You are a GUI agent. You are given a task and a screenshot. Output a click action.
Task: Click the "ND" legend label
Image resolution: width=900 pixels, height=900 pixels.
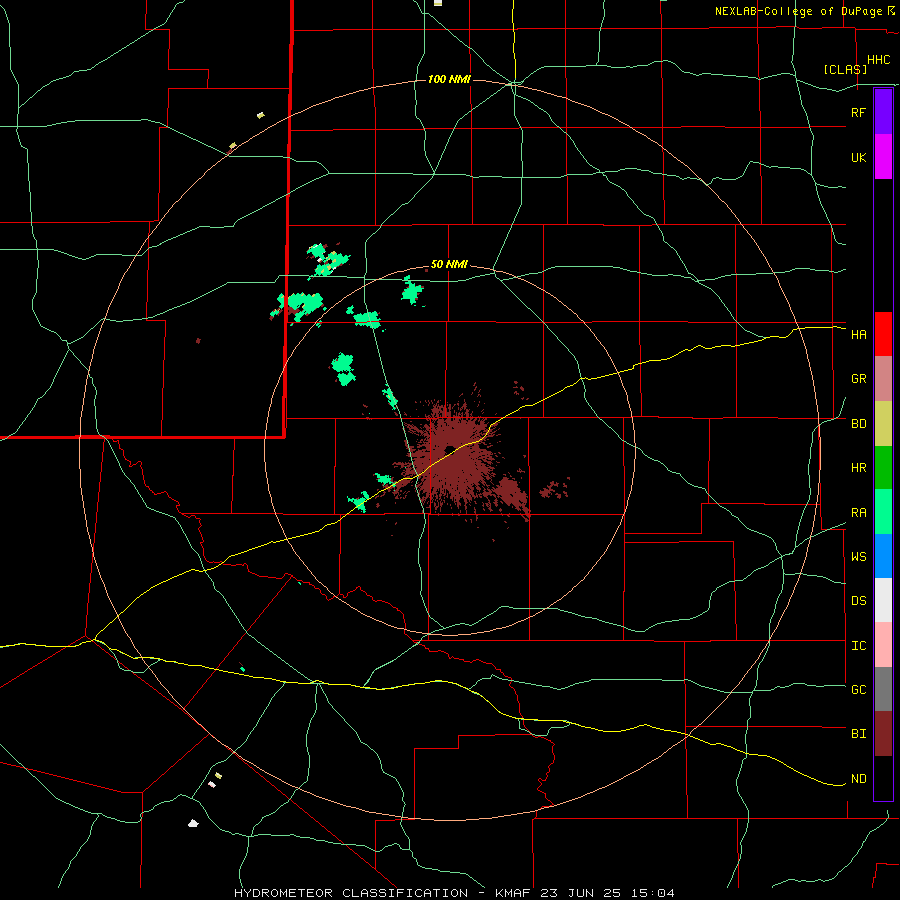(x=858, y=779)
